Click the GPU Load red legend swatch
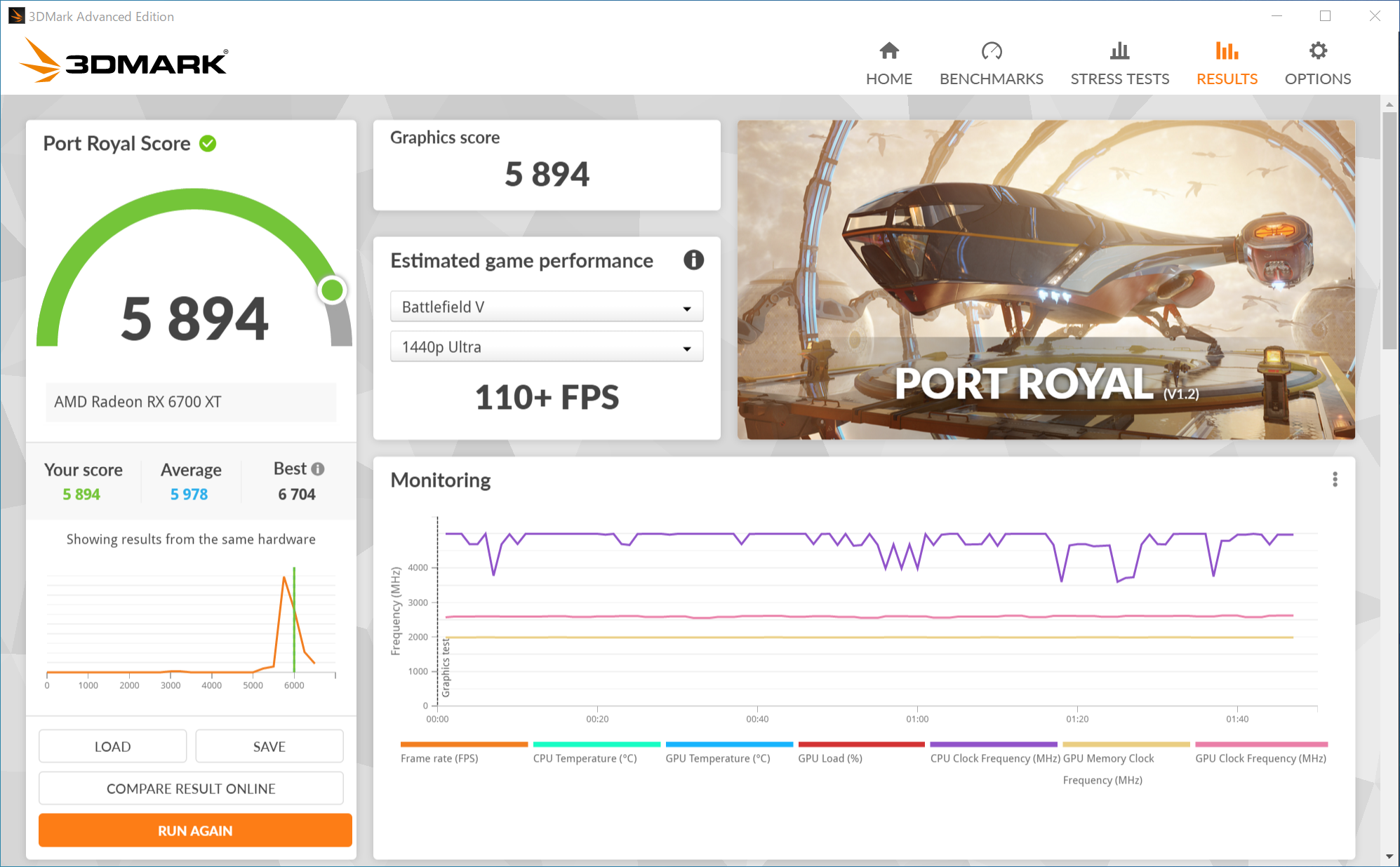This screenshot has height=867, width=1400. tap(861, 744)
